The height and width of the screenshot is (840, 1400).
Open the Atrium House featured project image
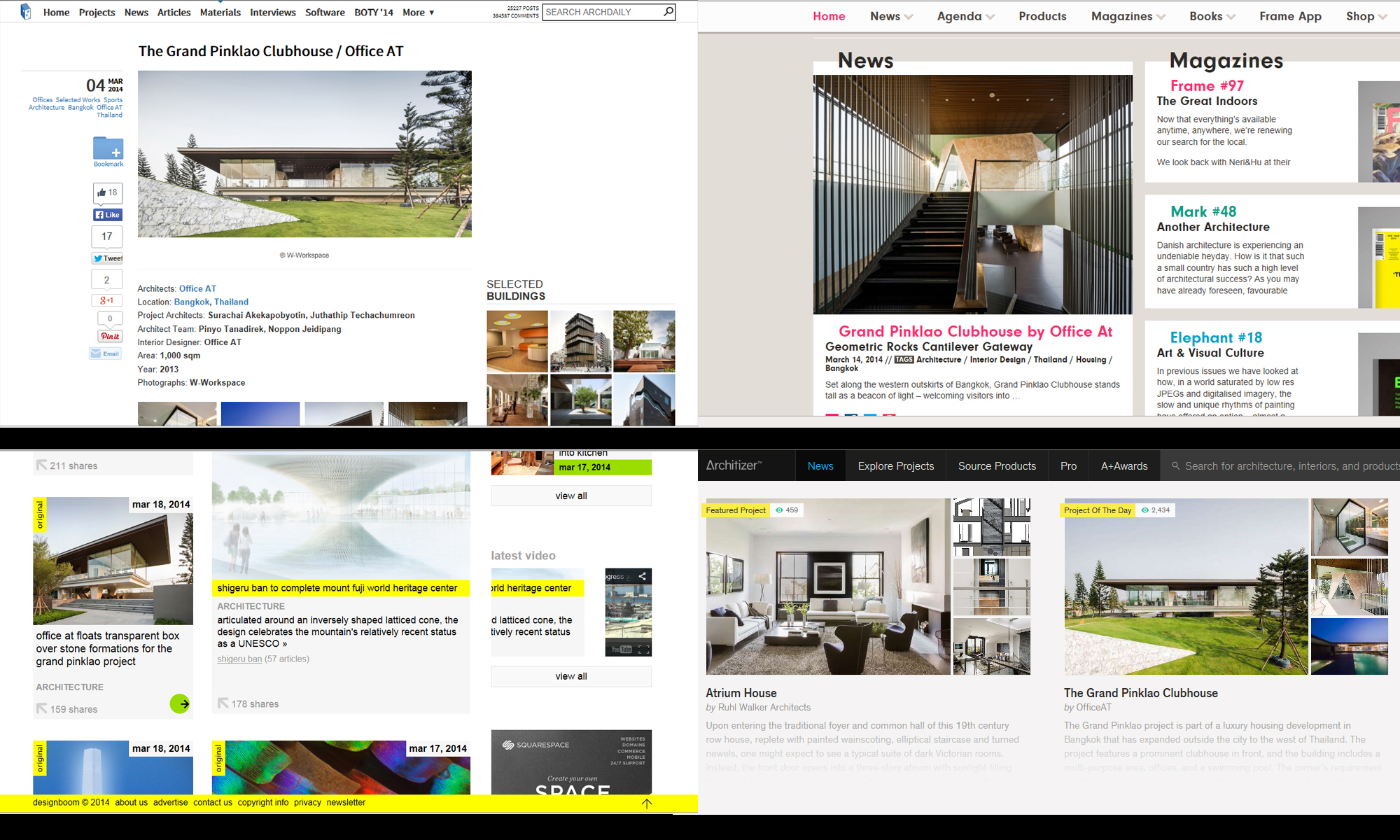click(827, 587)
